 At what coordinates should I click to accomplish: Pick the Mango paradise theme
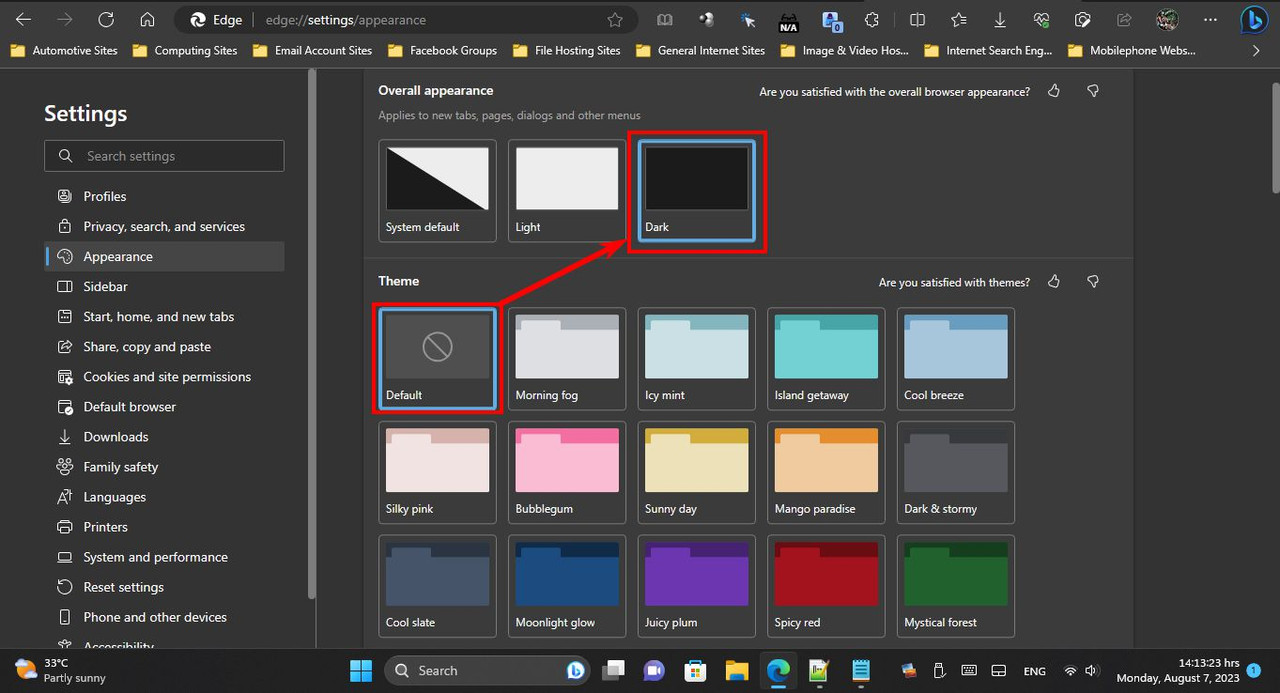(826, 472)
